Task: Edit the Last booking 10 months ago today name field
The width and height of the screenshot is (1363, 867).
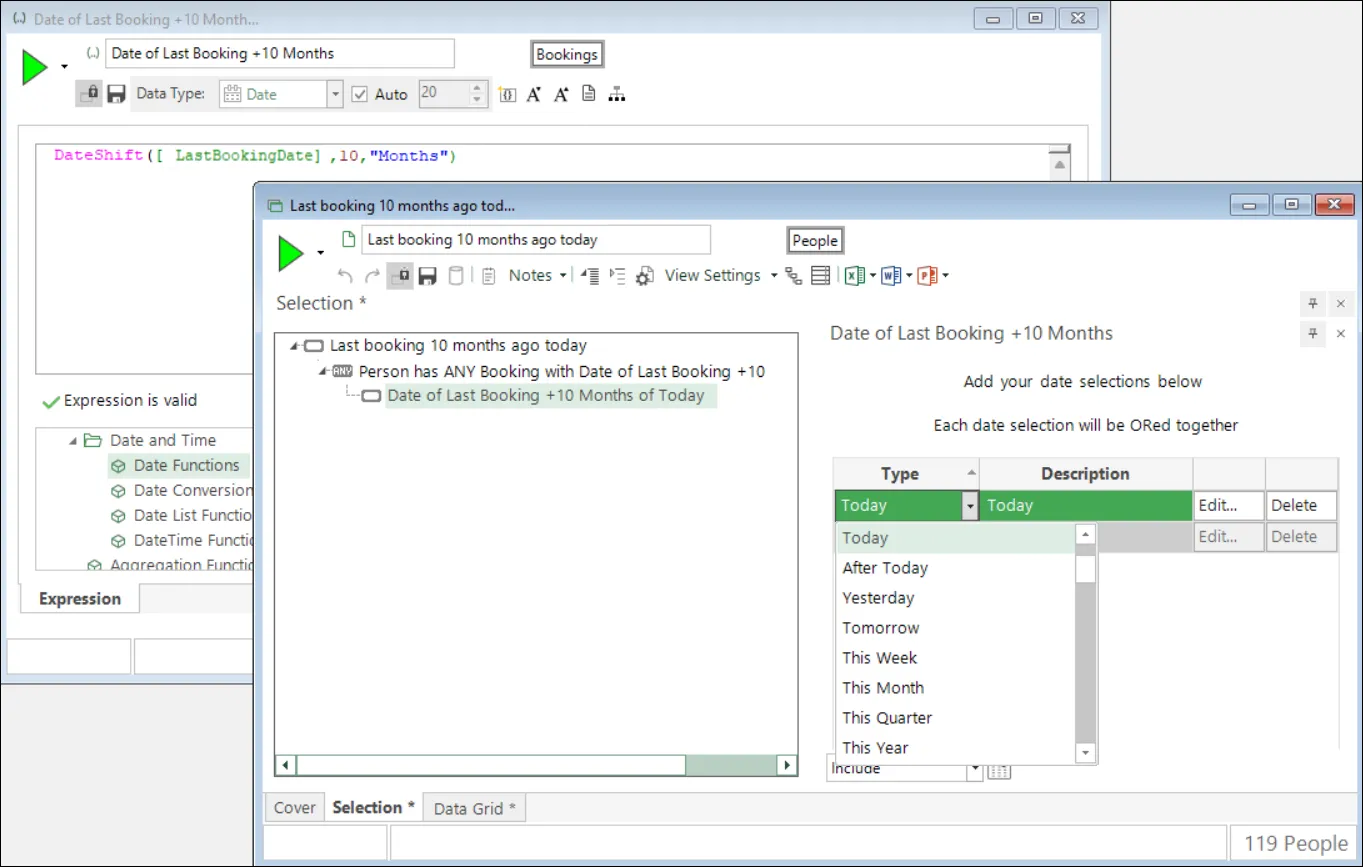Action: pos(536,240)
